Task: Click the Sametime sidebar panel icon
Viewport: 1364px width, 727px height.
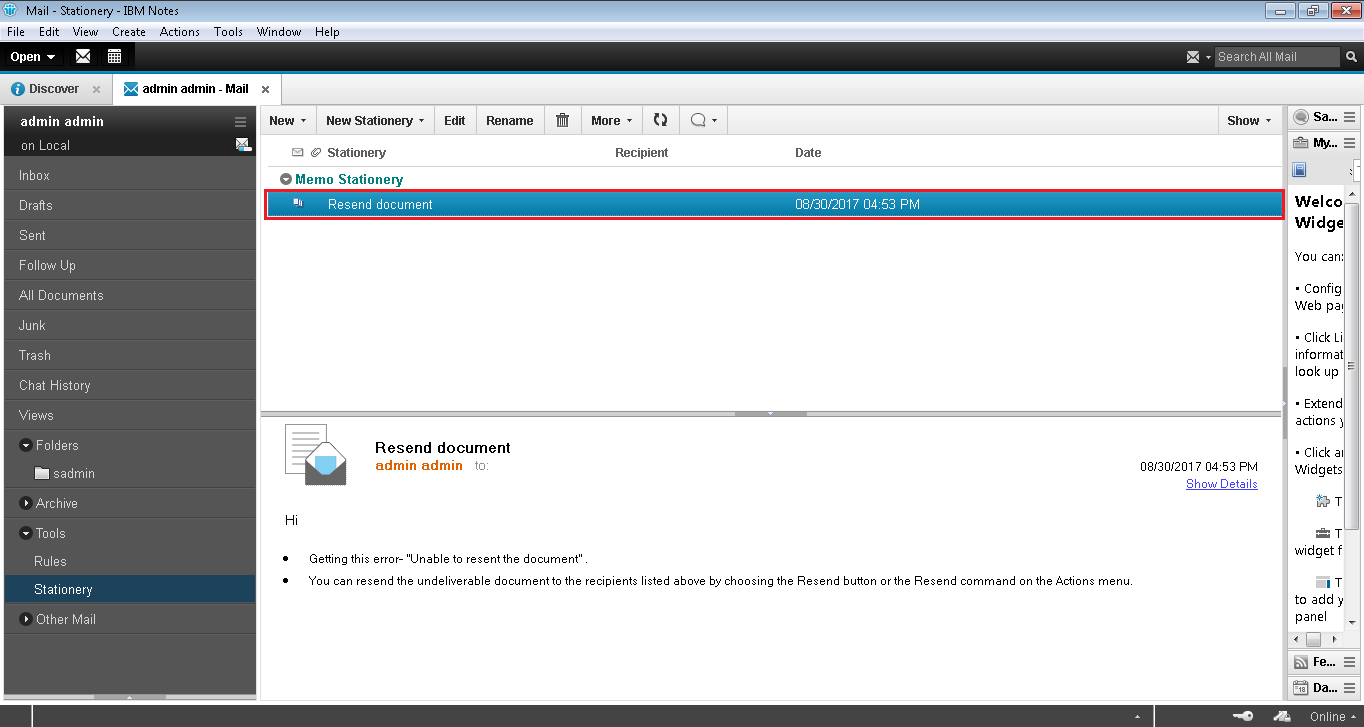Action: point(1301,117)
